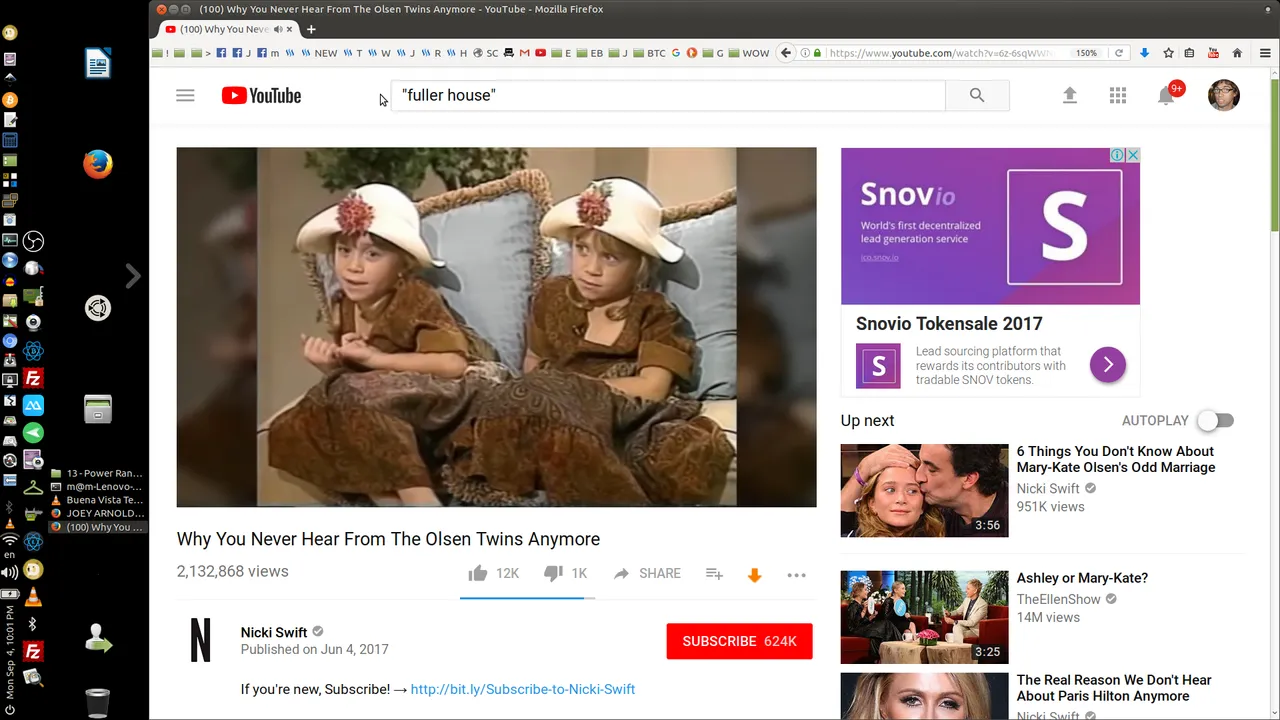Expand the dock side chevron arrow
The width and height of the screenshot is (1280, 720).
133,276
